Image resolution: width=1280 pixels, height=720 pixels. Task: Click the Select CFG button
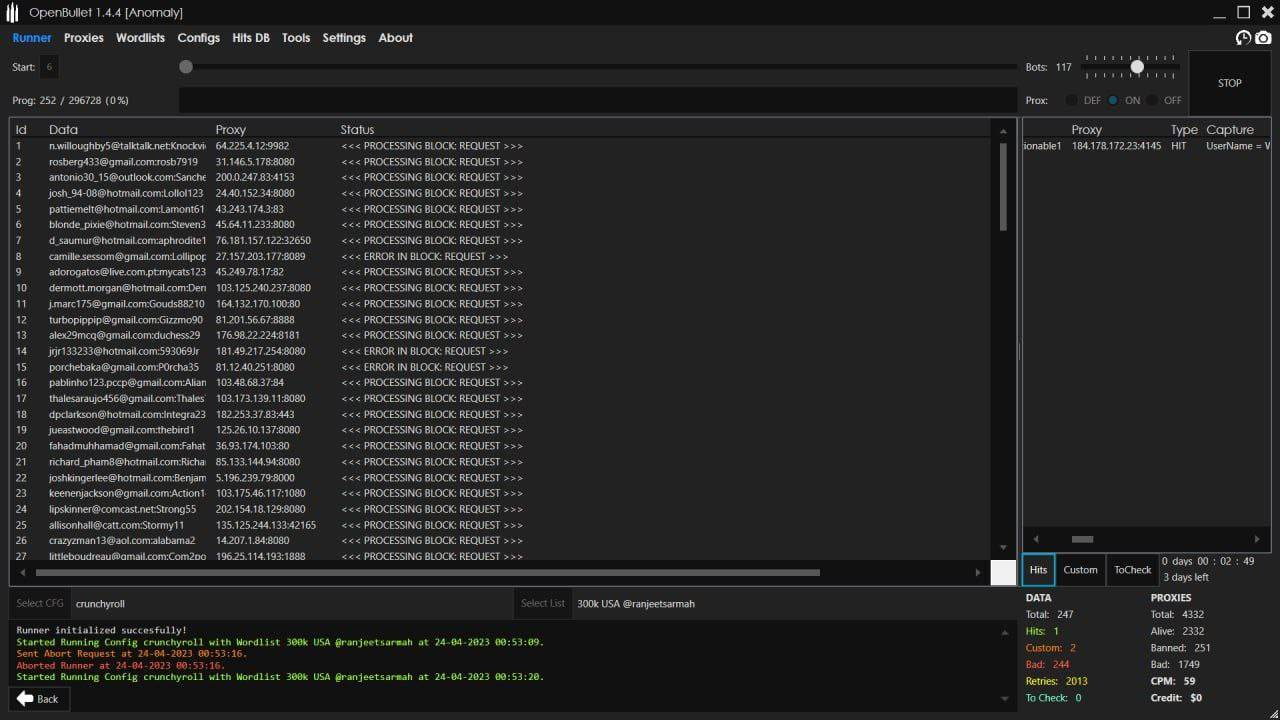coord(40,604)
